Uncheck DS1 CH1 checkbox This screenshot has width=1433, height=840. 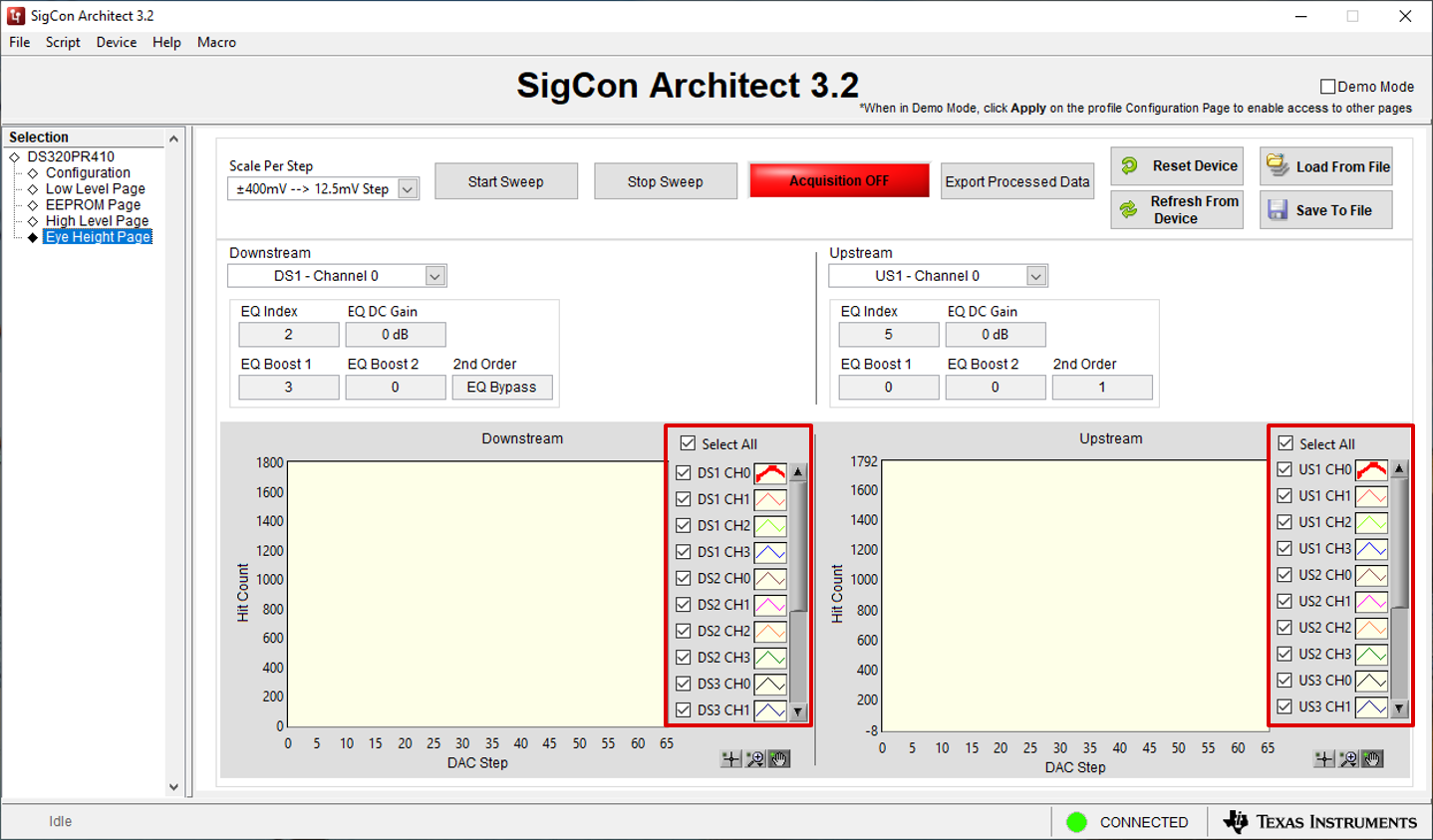pyautogui.click(x=684, y=499)
